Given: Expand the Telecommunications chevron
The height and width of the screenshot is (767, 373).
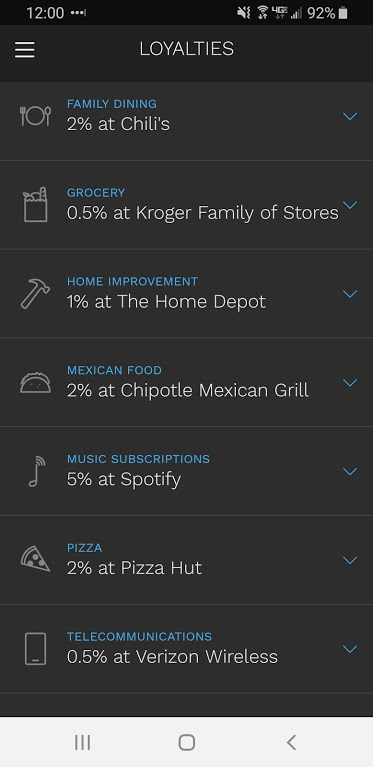Looking at the screenshot, I should pyautogui.click(x=350, y=649).
